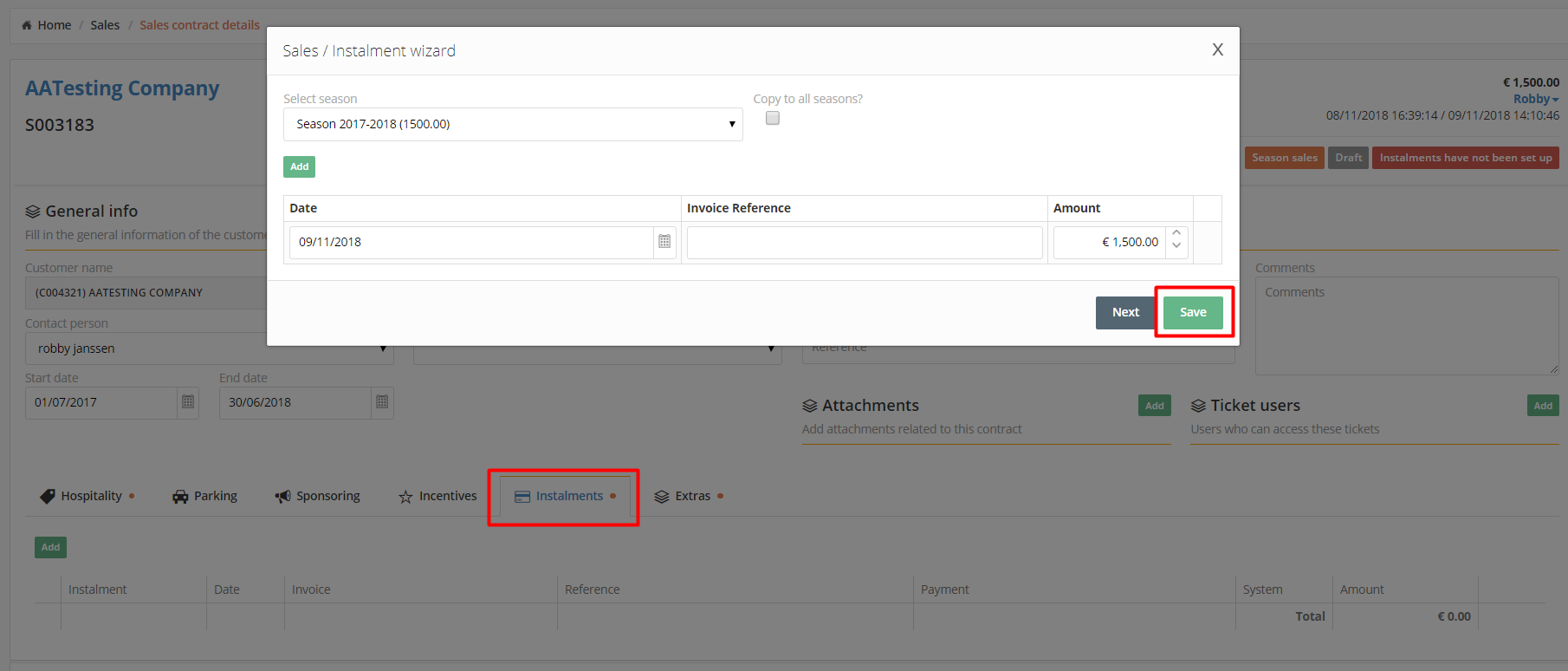
Task: Switch to the Hospitality tab
Action: (87, 496)
